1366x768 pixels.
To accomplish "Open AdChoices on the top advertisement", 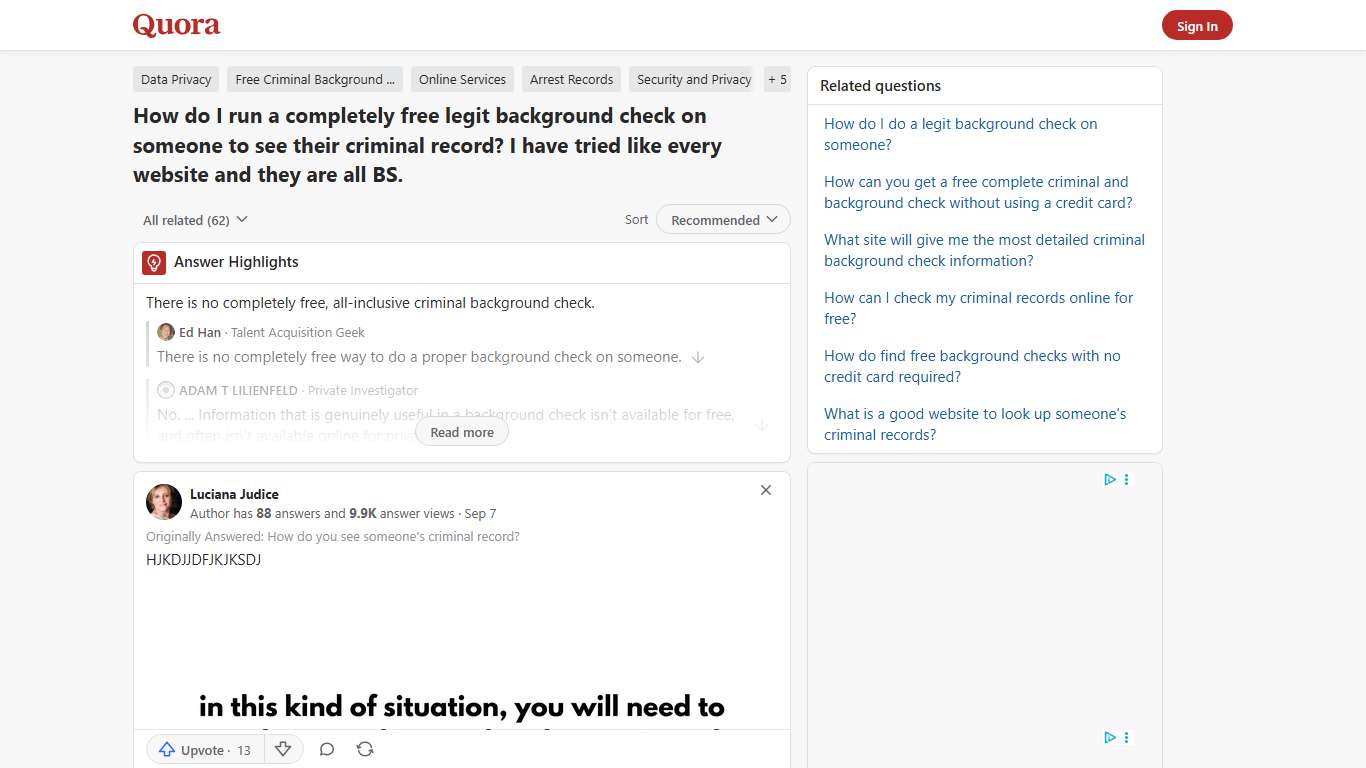I will (1110, 479).
